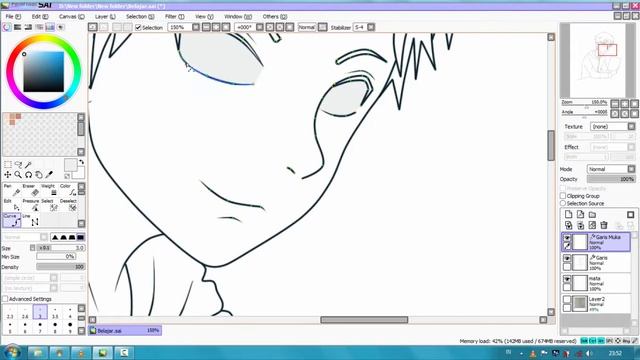Select the Color line tool
640x360 pixels.
pyautogui.click(x=68, y=190)
